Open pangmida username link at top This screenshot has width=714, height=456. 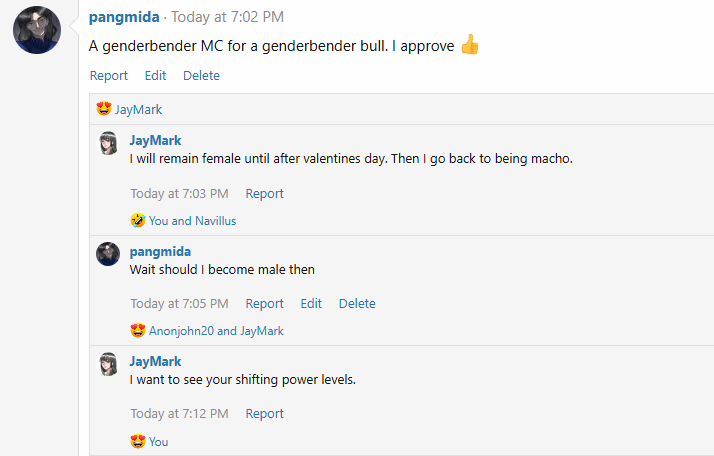coord(124,17)
